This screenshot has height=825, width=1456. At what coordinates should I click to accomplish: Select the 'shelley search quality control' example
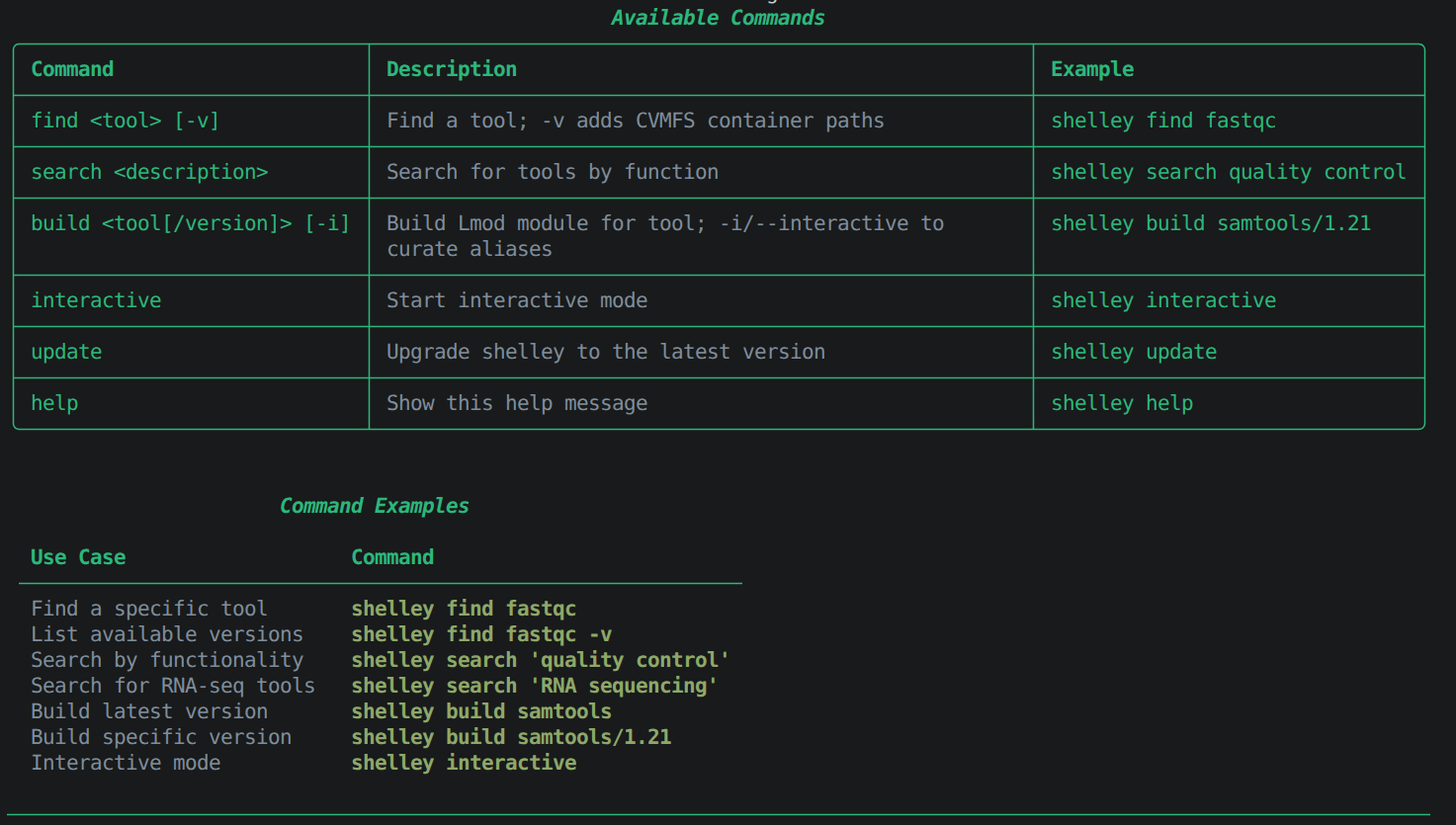click(1228, 172)
